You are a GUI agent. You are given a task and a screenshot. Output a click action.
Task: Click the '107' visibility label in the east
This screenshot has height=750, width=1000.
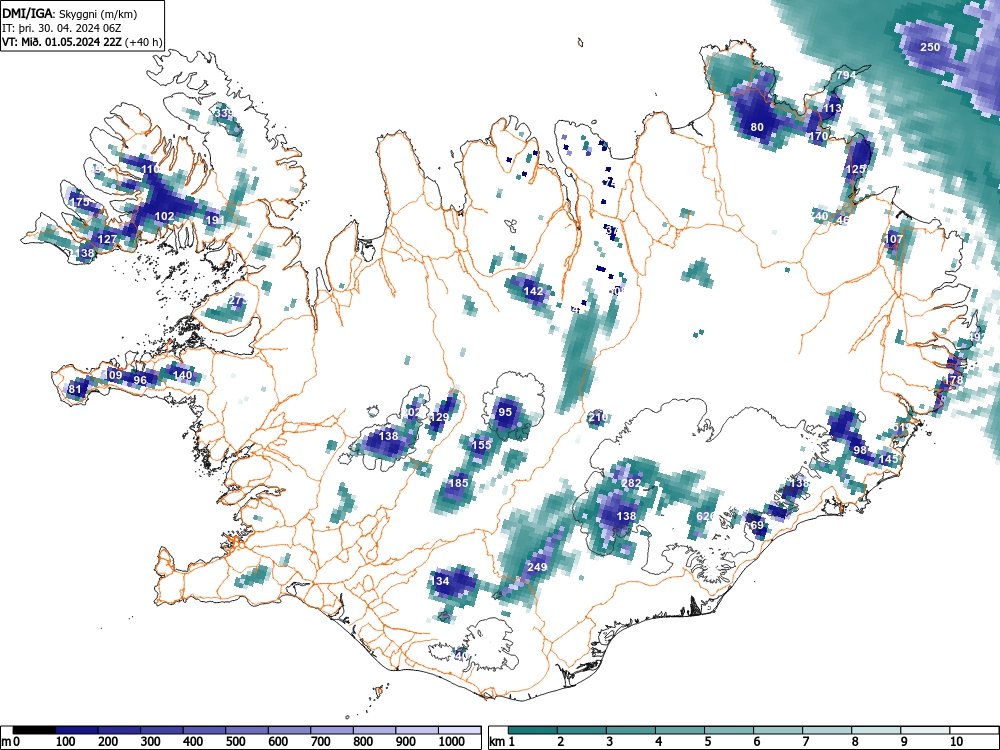pos(894,239)
